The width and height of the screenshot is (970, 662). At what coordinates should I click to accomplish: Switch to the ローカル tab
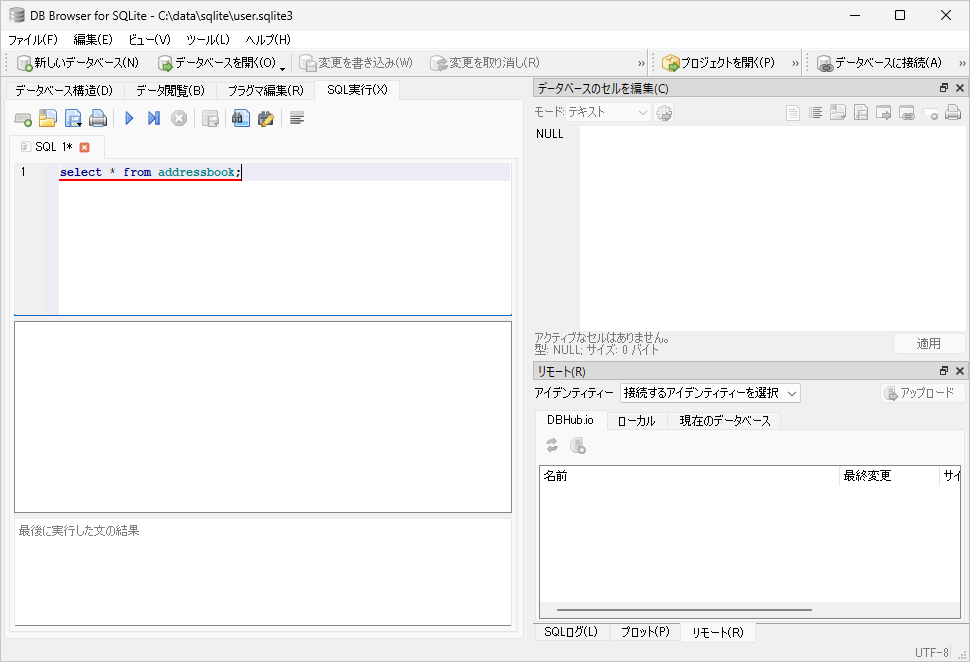(638, 420)
